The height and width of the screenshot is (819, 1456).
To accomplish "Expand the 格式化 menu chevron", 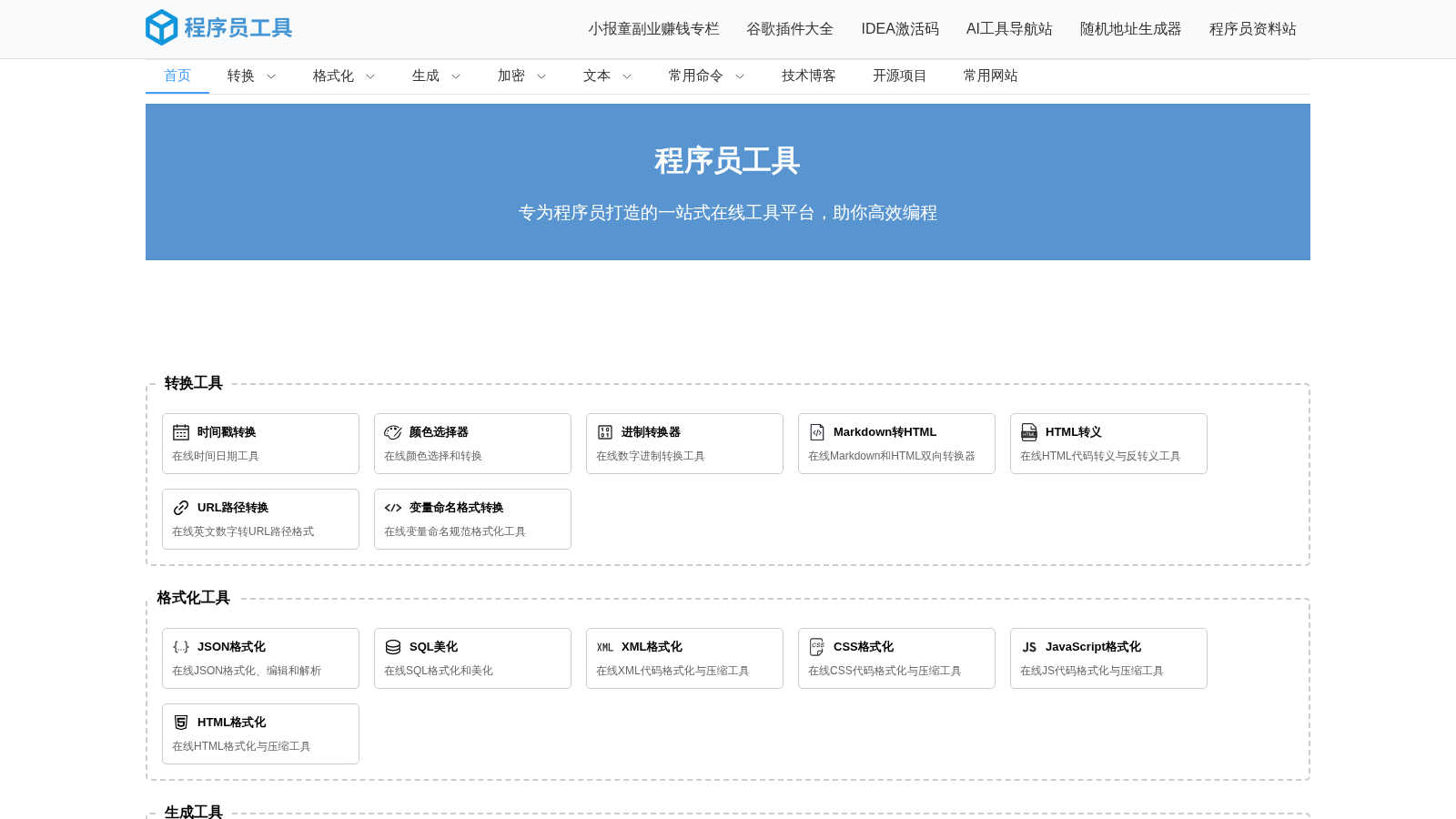I will (370, 76).
